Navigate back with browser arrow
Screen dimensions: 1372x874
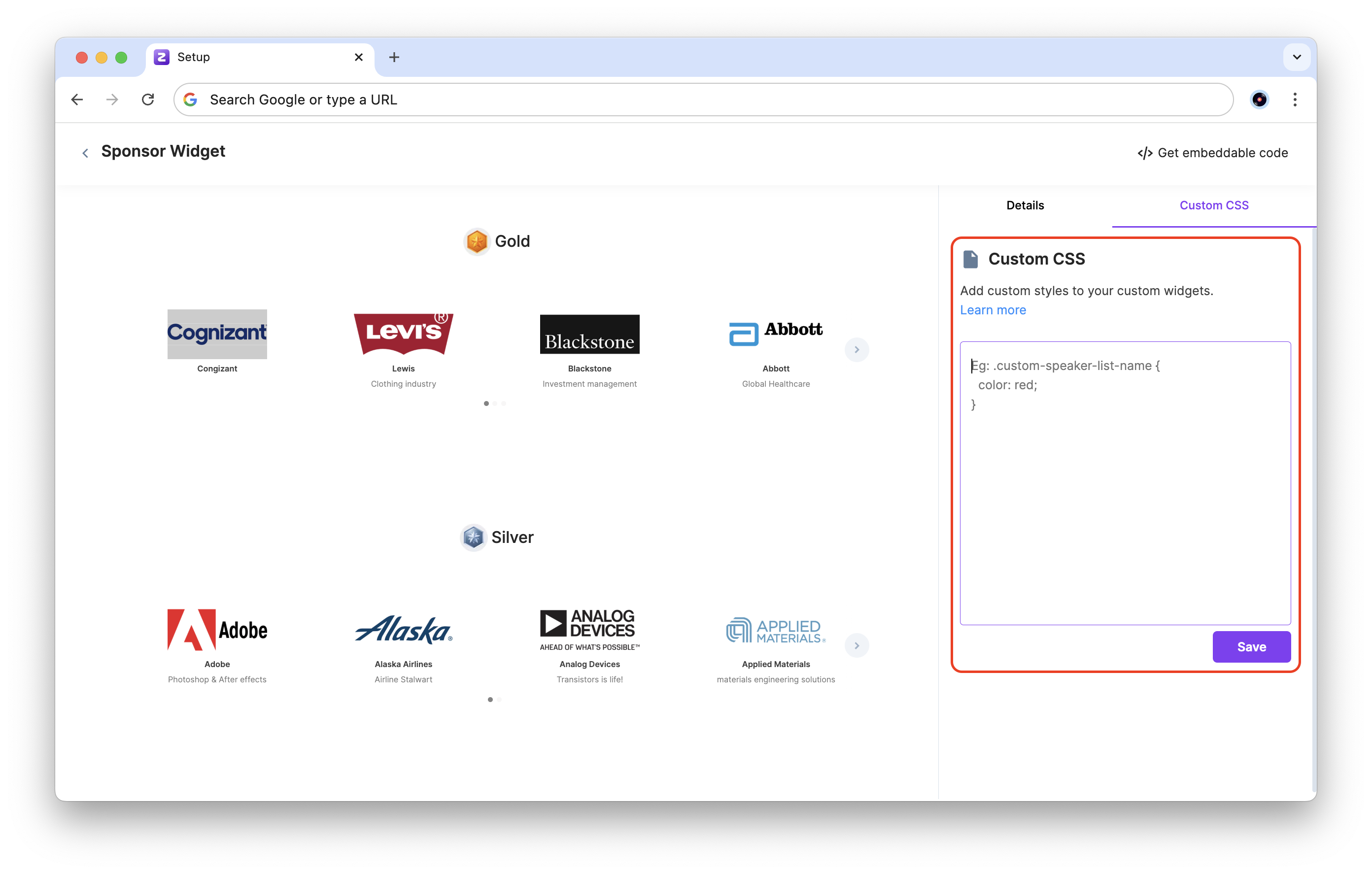pyautogui.click(x=77, y=100)
